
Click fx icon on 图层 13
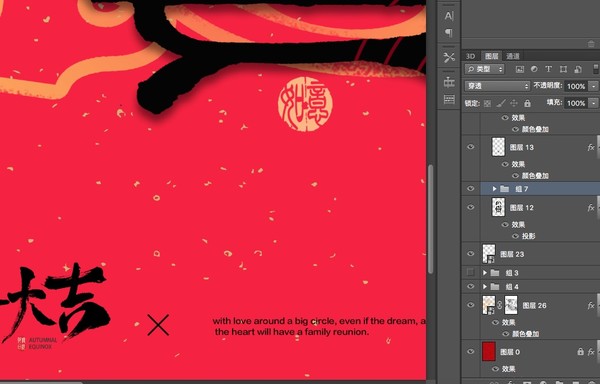tap(591, 147)
